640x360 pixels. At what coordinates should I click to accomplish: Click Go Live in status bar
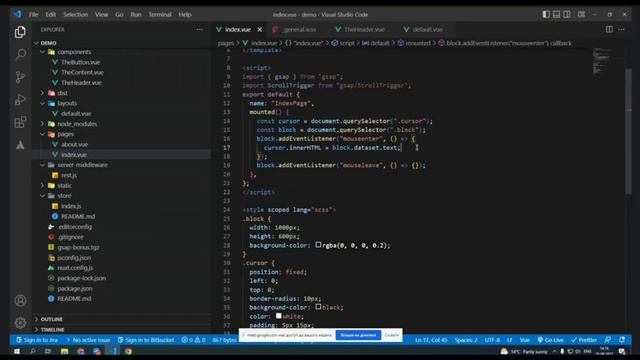[x=550, y=340]
